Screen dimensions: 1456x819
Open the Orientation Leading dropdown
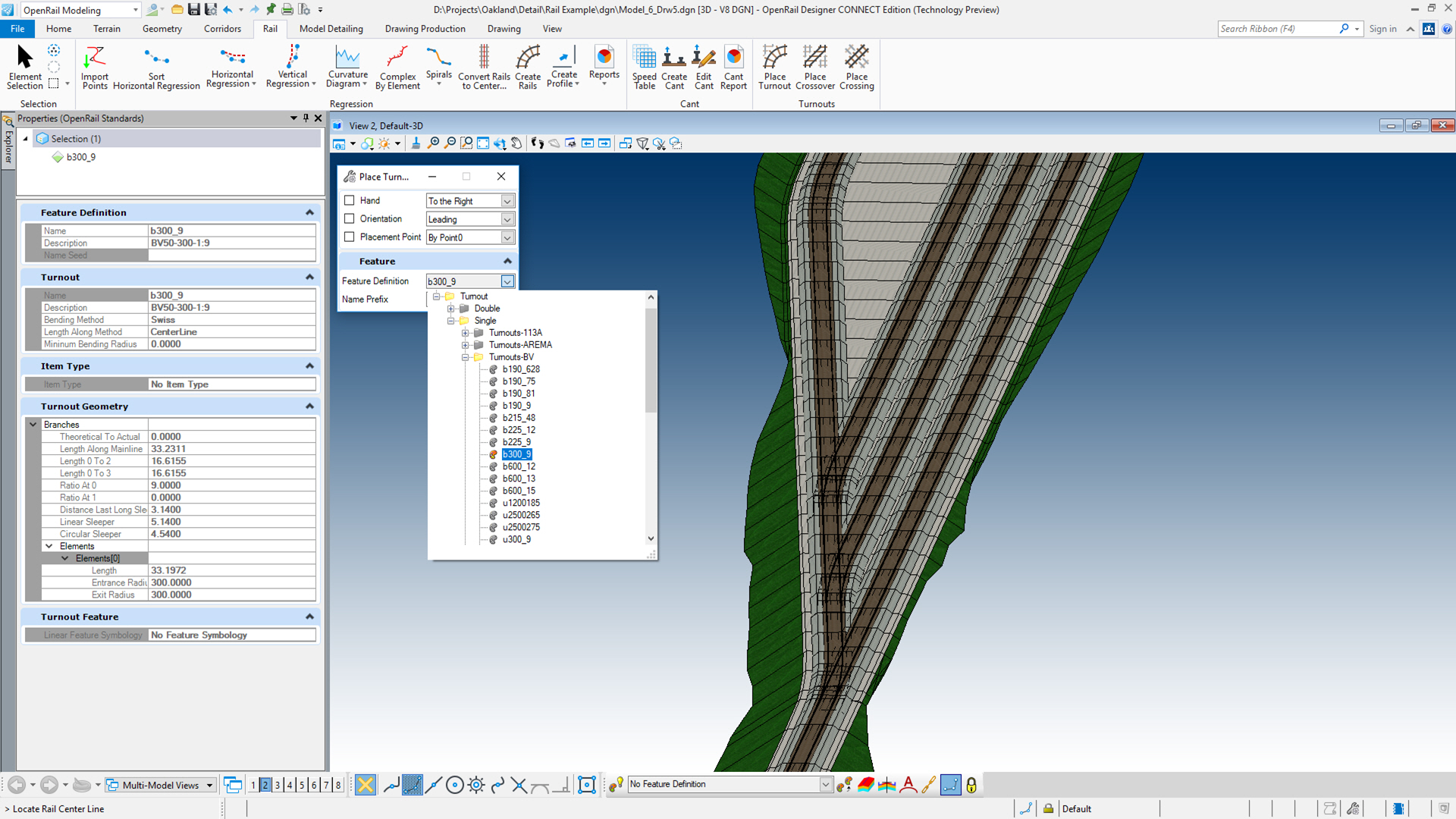click(x=507, y=219)
